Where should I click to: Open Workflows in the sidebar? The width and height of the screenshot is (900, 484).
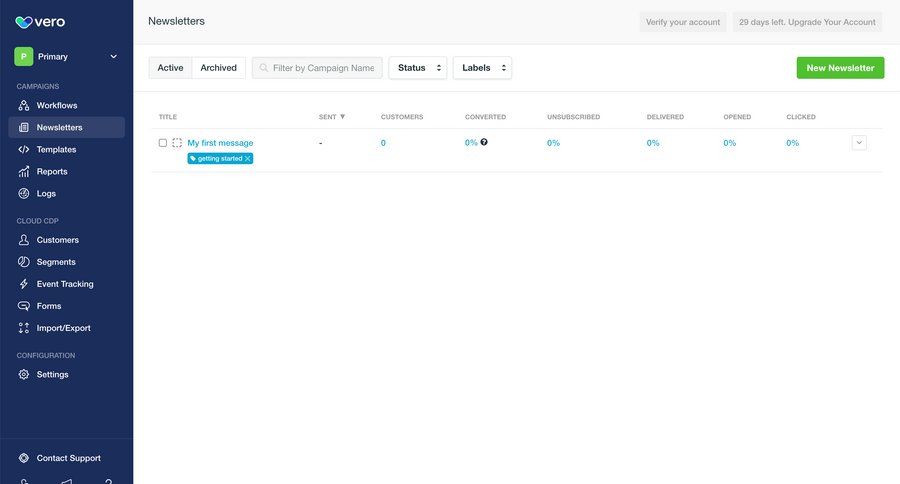coord(67,106)
